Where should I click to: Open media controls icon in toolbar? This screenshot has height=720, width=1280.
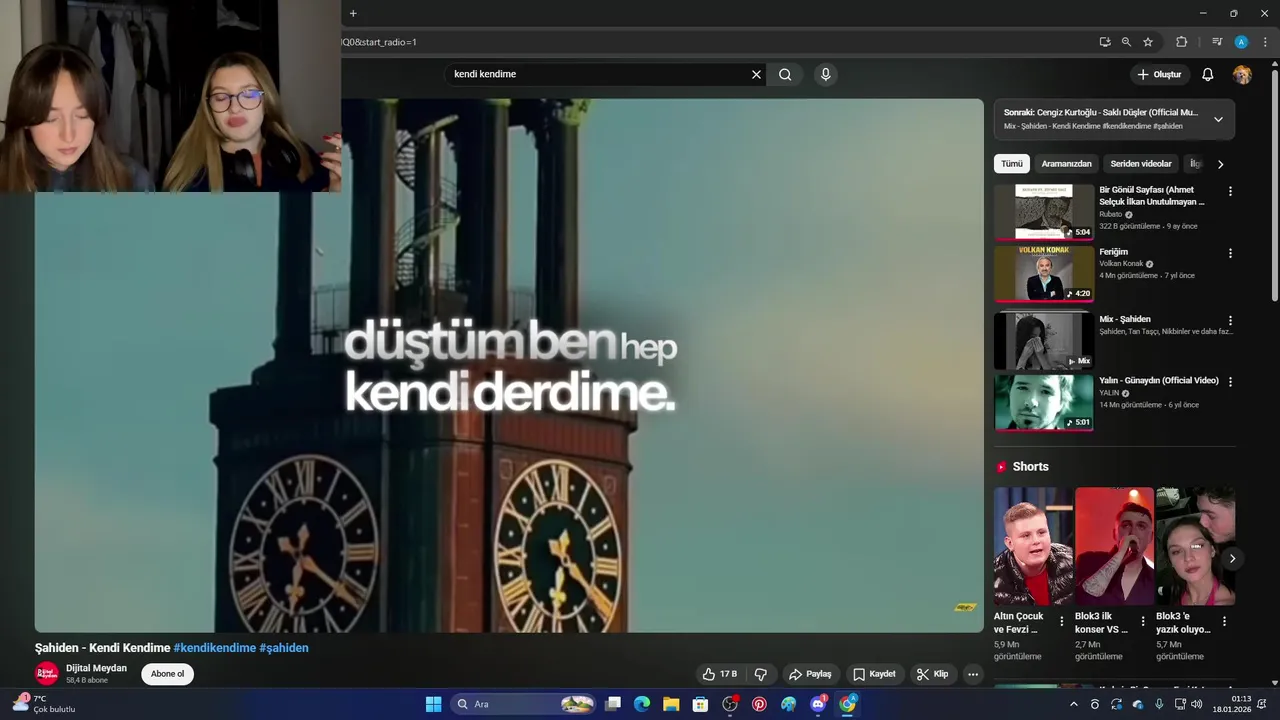[1217, 42]
